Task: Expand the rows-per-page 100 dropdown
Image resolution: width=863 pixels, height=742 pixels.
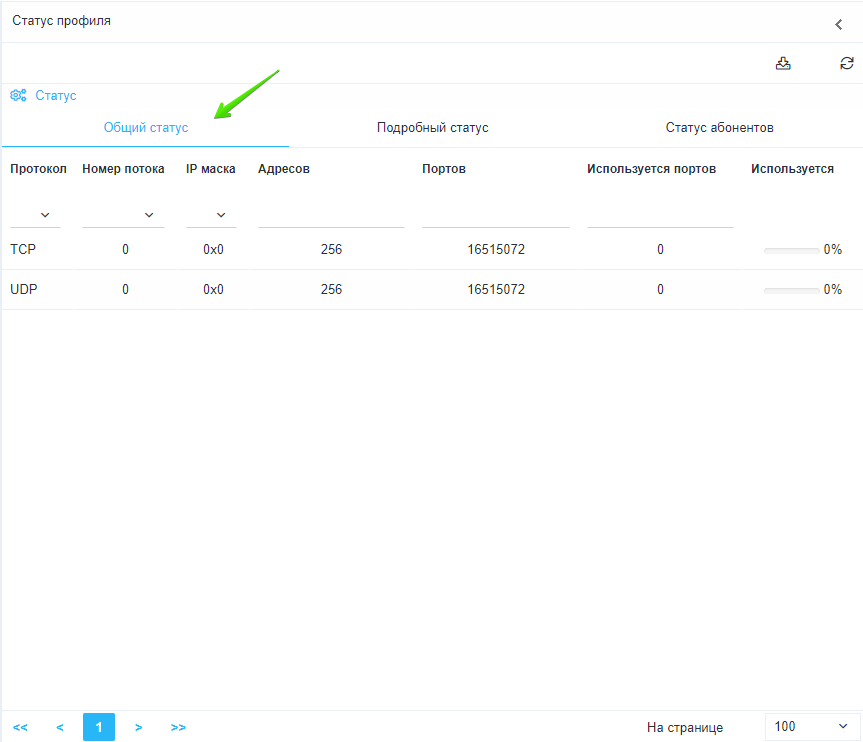Action: (x=812, y=727)
